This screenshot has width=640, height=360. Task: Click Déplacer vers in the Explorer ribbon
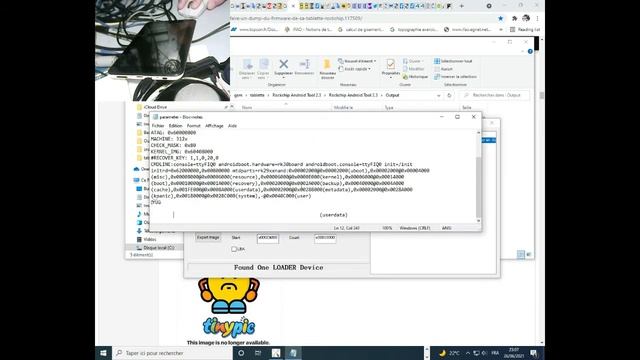[247, 69]
